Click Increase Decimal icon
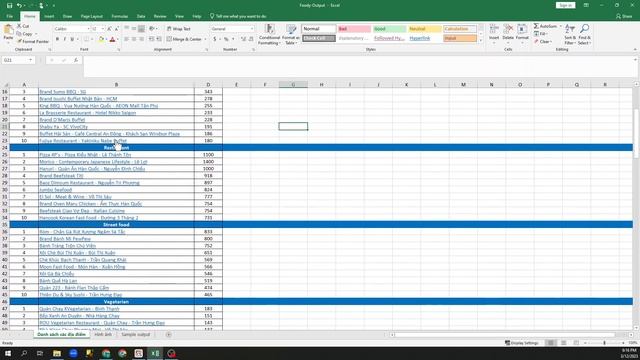 [244, 40]
